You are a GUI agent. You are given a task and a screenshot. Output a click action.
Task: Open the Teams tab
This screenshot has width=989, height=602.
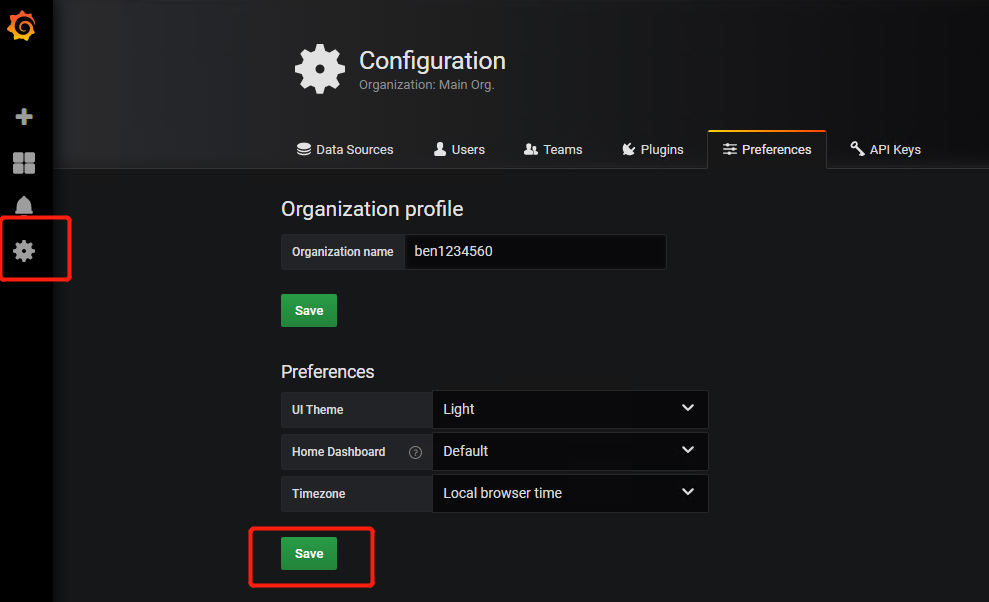click(x=553, y=150)
